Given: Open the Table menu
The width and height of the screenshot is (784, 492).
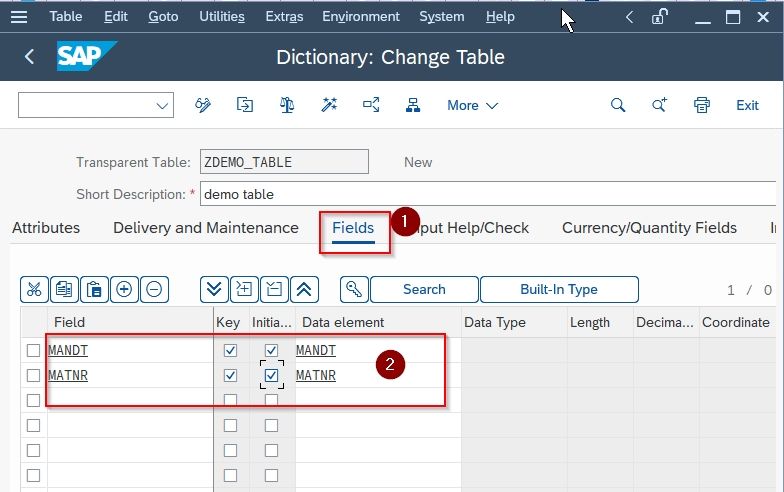Looking at the screenshot, I should tap(66, 16).
